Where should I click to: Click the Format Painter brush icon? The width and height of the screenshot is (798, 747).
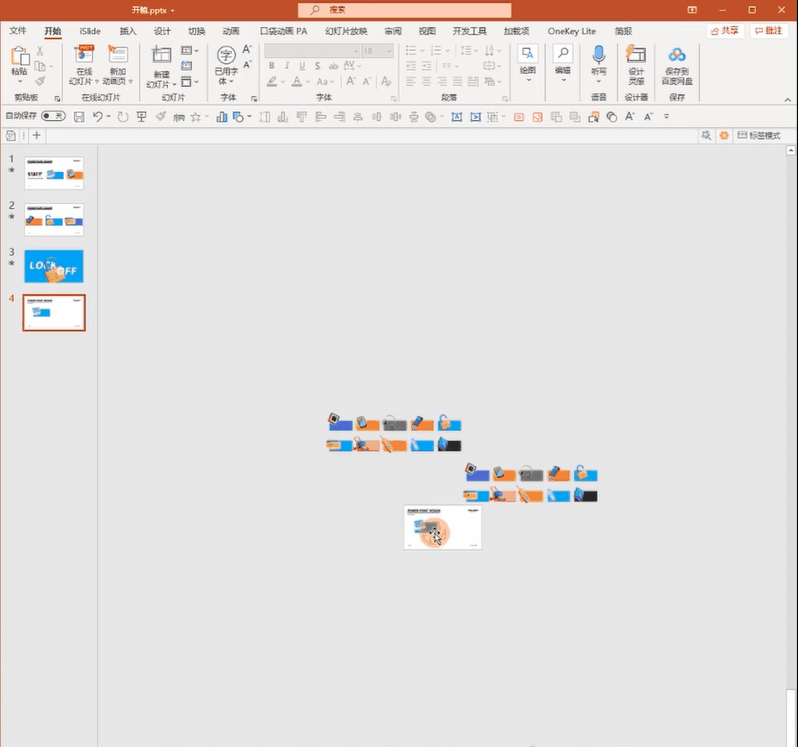click(x=40, y=81)
